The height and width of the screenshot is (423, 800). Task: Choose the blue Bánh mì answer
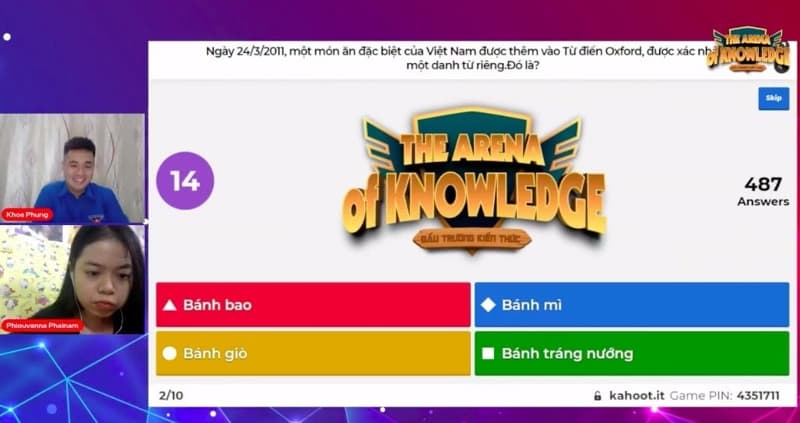pyautogui.click(x=632, y=305)
